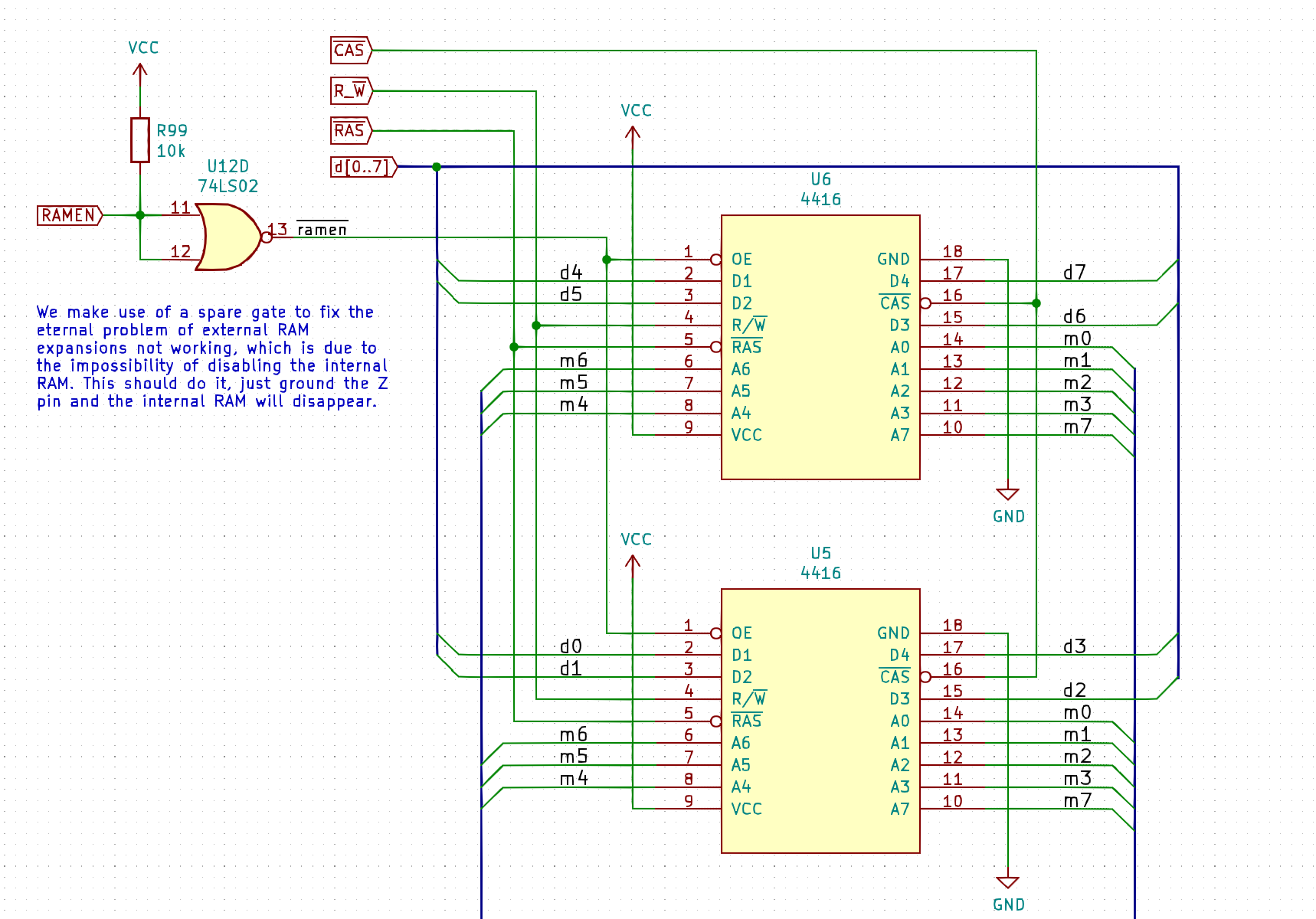
Task: Select the d4 net label
Action: (x=571, y=273)
